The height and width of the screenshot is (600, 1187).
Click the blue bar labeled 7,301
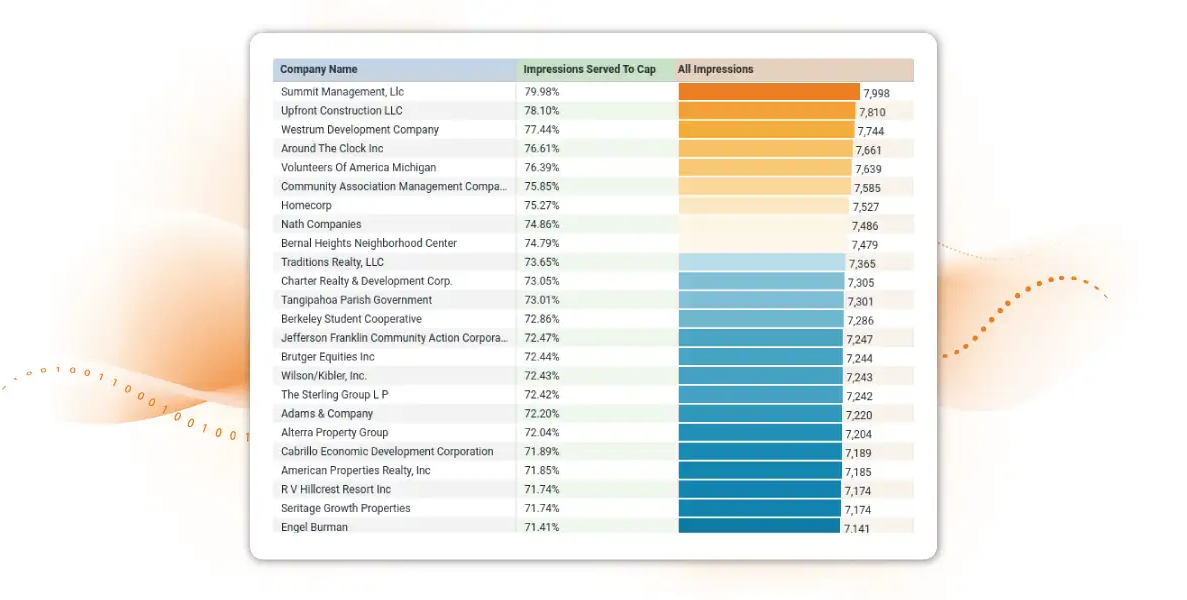tap(762, 300)
